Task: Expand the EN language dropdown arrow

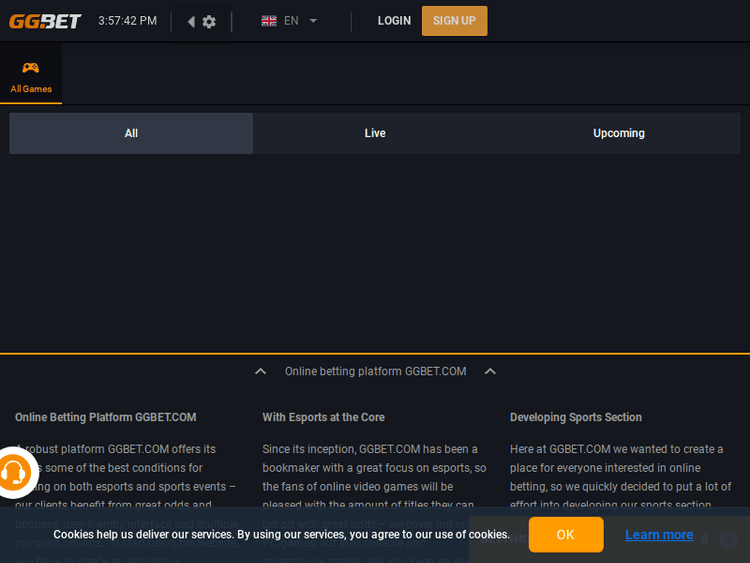Action: pyautogui.click(x=313, y=21)
